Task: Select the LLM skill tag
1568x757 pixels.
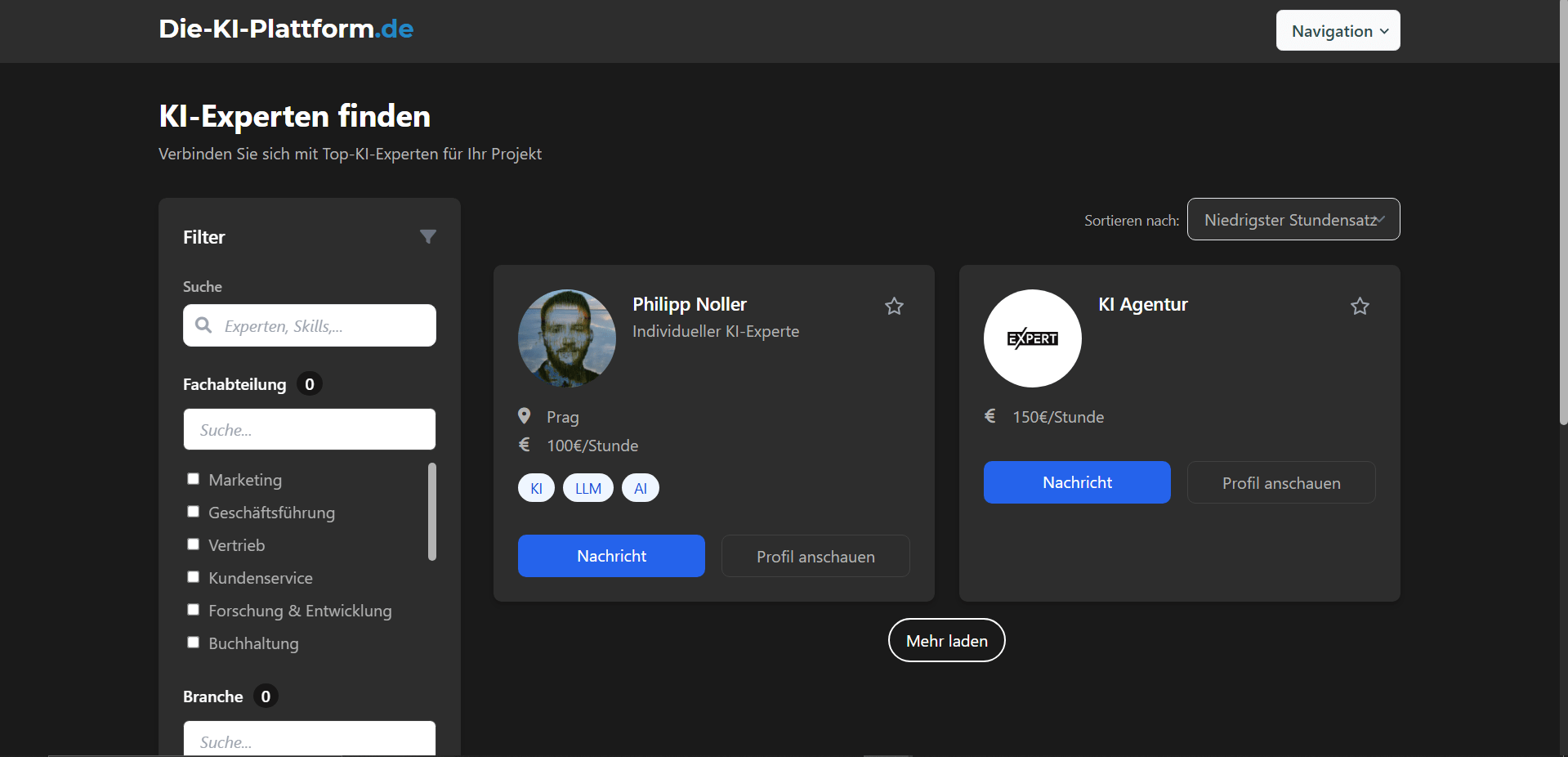Action: tap(587, 488)
